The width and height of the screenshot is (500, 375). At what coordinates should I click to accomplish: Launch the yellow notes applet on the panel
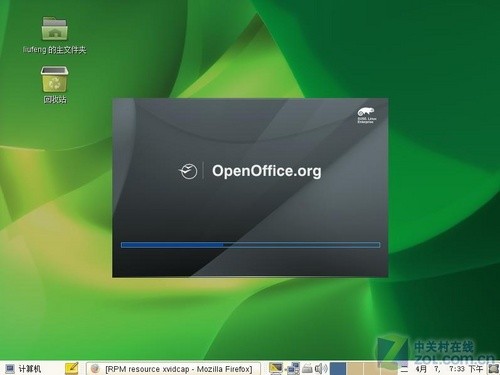(72, 368)
